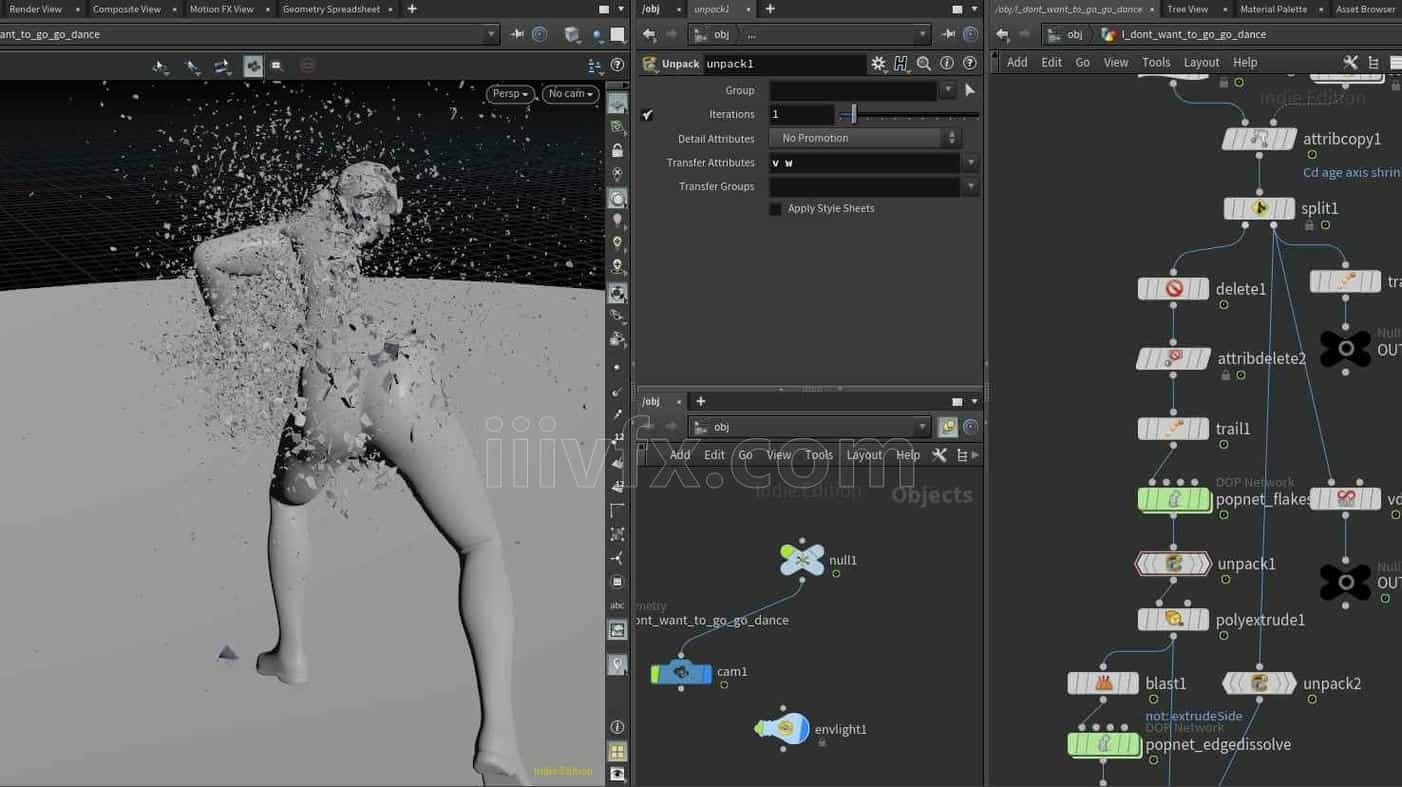Screen dimensions: 1402x787
Task: Switch to the Geometry Spreadsheet tab
Action: point(331,9)
